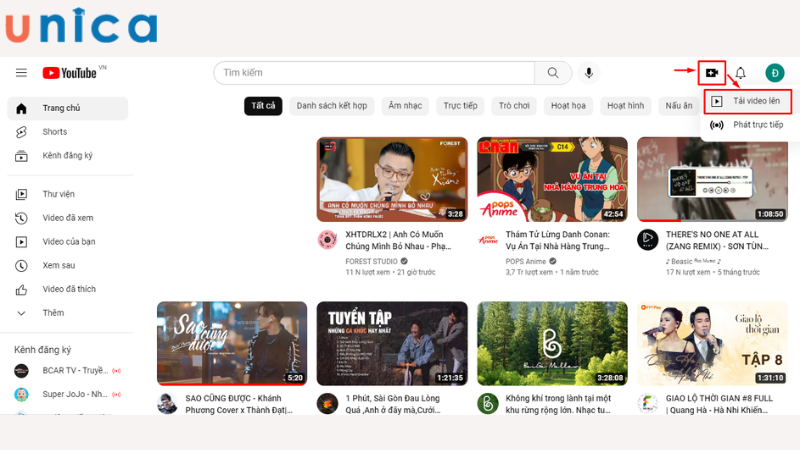800x450 pixels.
Task: Select the Trực tiếp filter chip
Action: click(460, 106)
